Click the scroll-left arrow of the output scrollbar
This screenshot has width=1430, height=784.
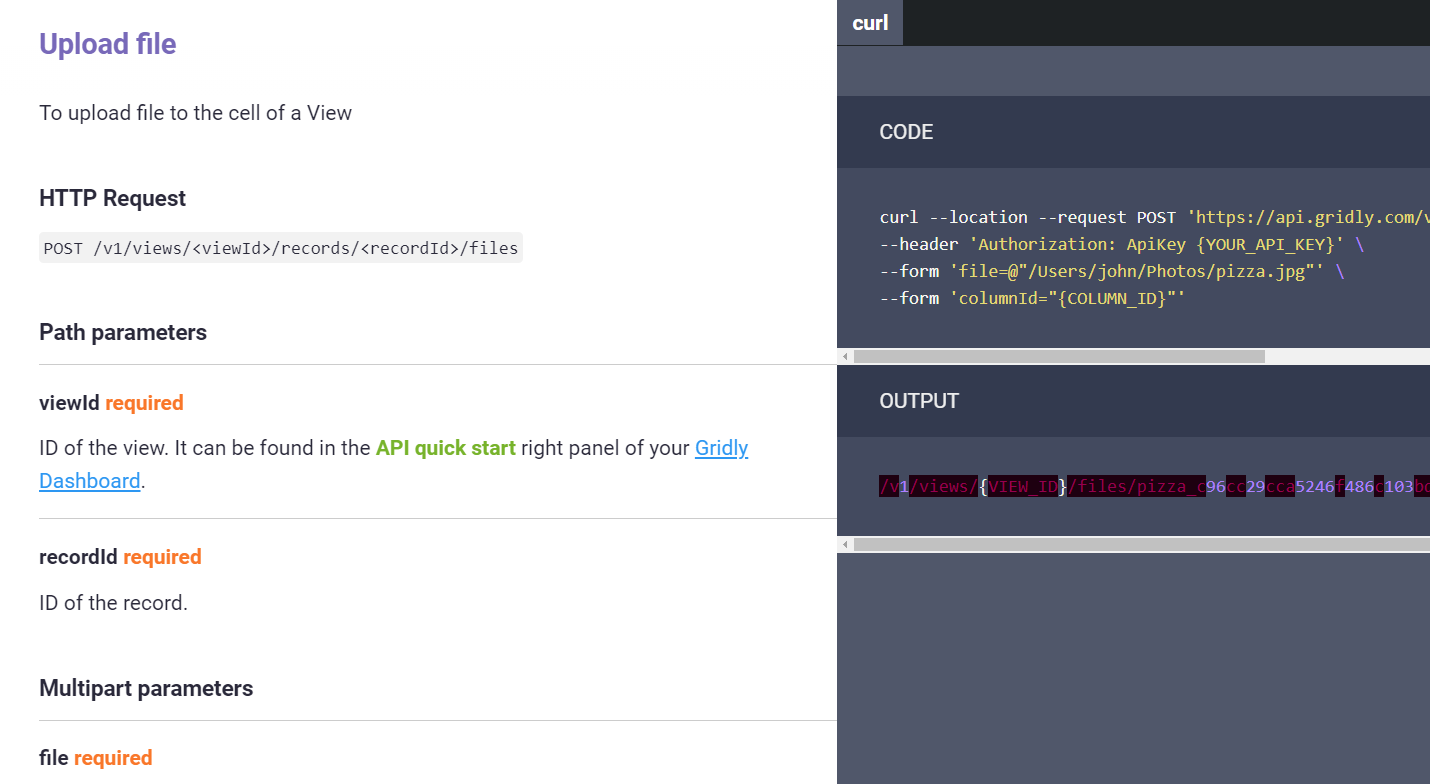[x=845, y=544]
